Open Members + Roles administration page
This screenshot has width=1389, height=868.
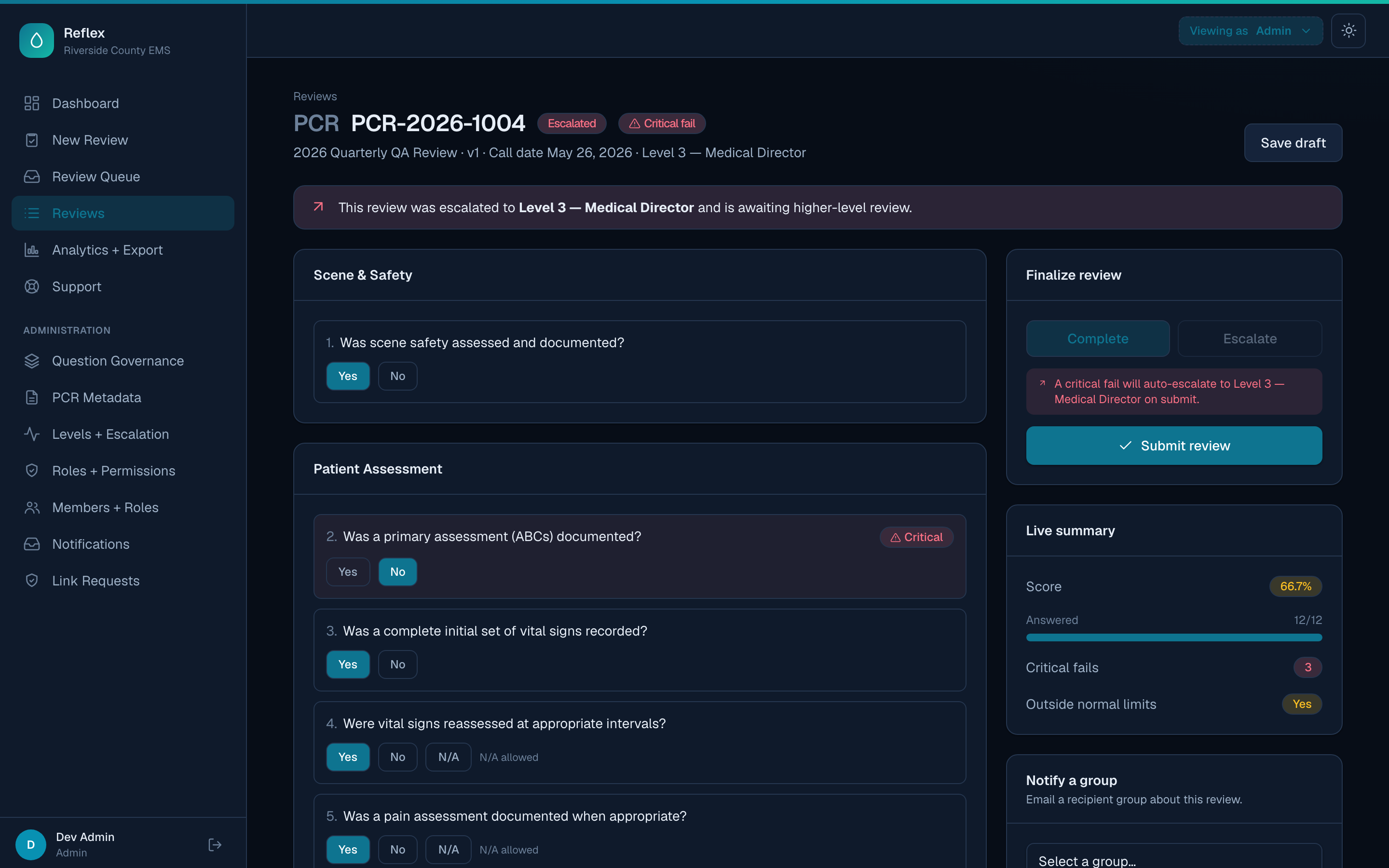(123, 507)
